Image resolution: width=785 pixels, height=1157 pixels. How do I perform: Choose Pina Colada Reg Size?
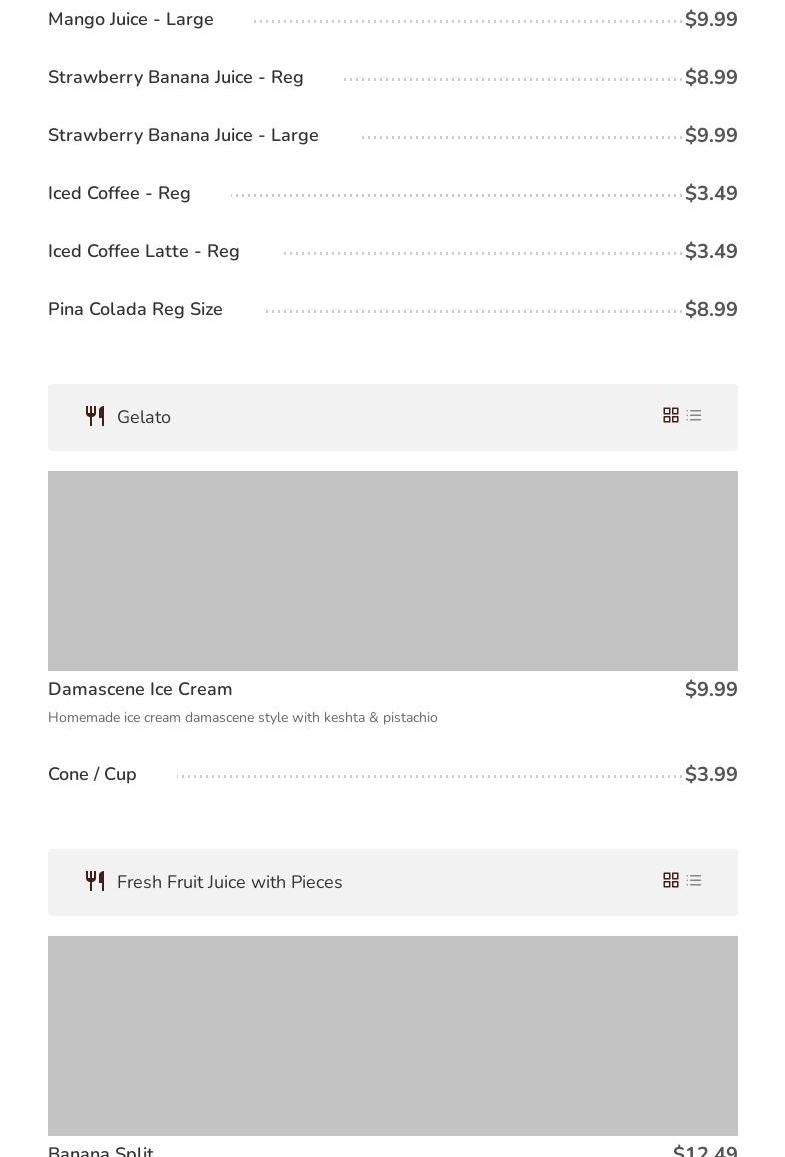[135, 310]
